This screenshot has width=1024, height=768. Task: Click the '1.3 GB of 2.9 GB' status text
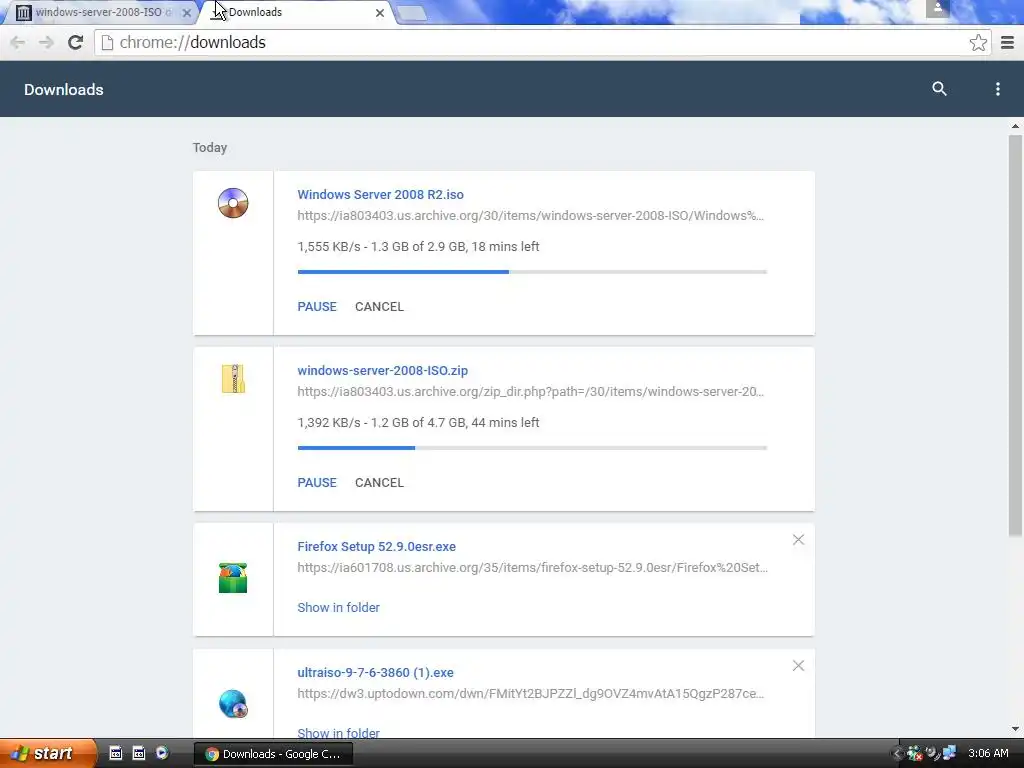pos(417,247)
